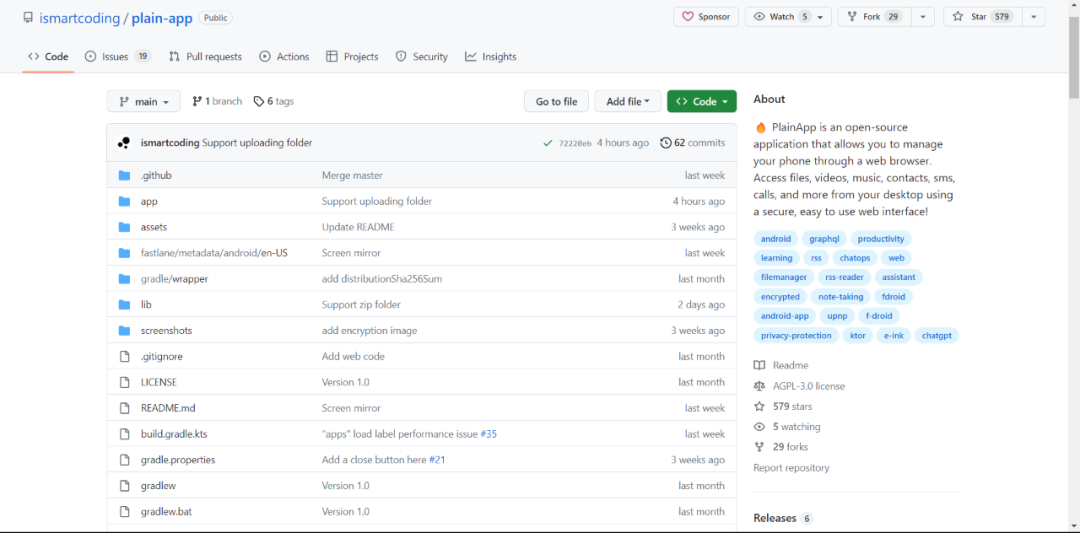
Task: Open commit hash 72220eb
Action: (x=574, y=143)
